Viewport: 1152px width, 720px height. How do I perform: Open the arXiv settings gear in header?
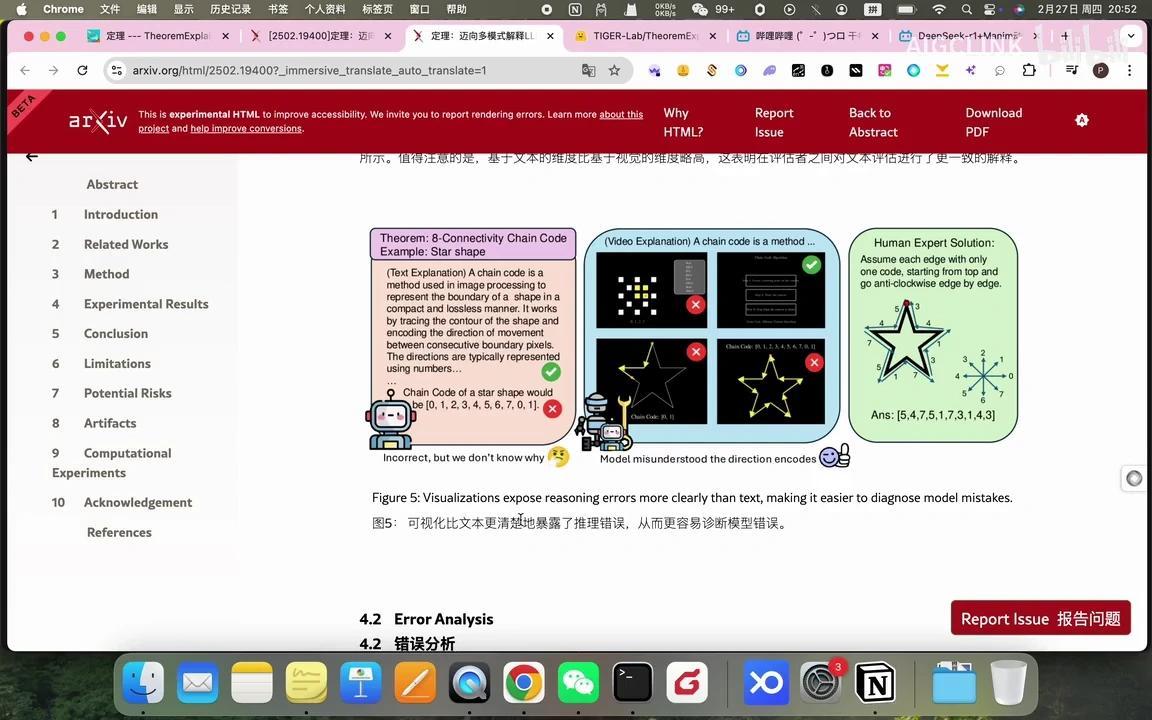coord(1082,119)
